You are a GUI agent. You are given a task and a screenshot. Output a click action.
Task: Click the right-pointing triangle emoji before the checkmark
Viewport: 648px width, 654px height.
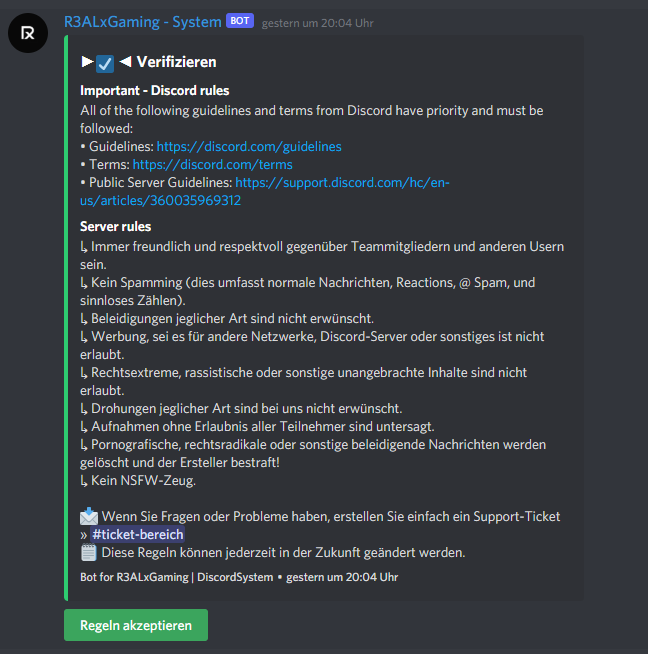[87, 62]
